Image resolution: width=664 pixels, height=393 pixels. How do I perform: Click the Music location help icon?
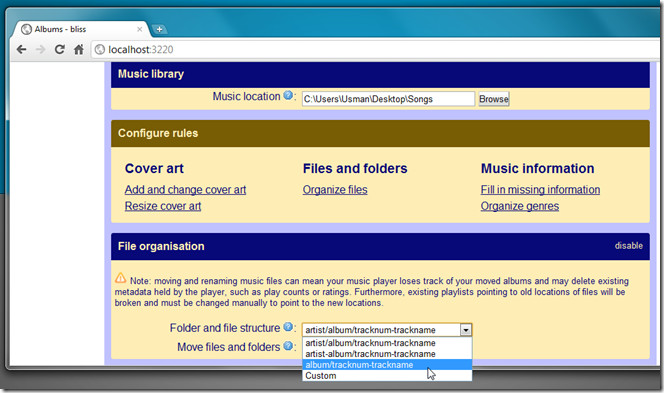pyautogui.click(x=288, y=95)
